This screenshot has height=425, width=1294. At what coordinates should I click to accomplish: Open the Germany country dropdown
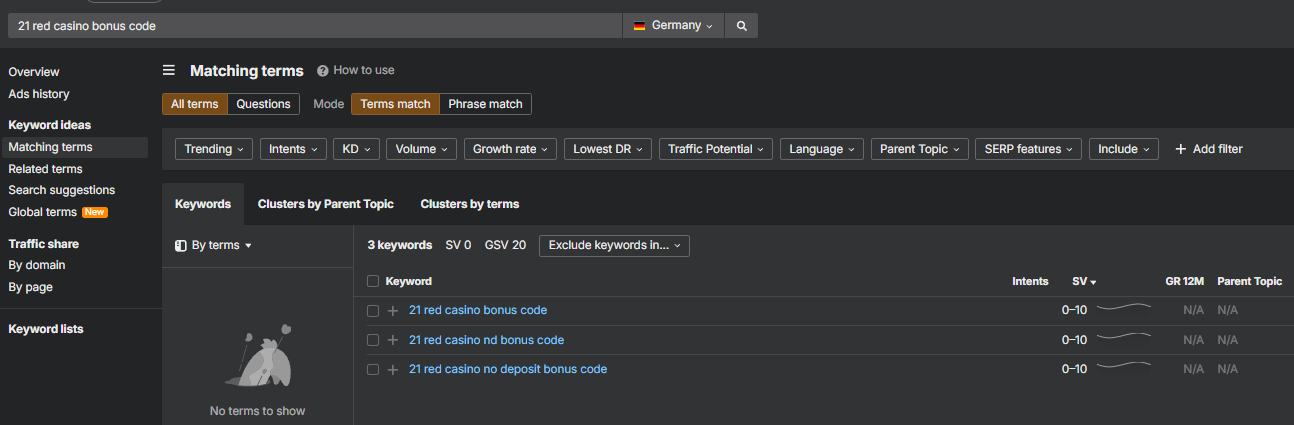coord(673,26)
